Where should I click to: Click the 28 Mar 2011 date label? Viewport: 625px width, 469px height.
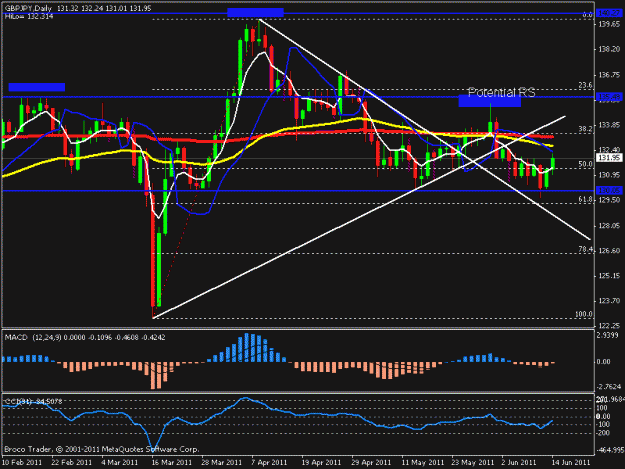pyautogui.click(x=222, y=462)
